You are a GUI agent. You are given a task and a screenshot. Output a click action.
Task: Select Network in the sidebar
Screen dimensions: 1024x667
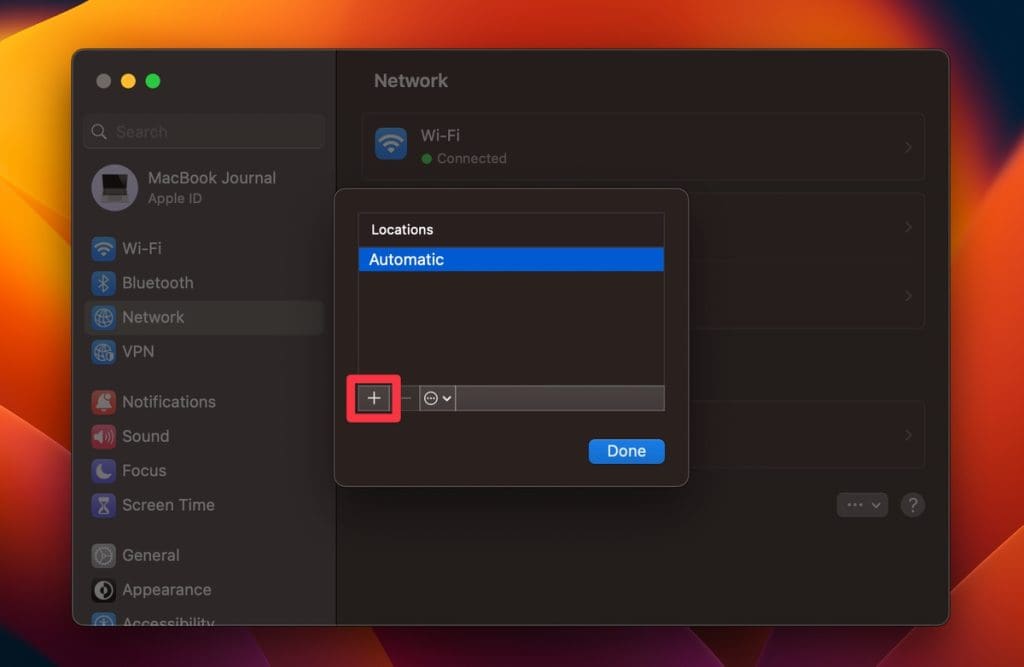click(x=204, y=317)
